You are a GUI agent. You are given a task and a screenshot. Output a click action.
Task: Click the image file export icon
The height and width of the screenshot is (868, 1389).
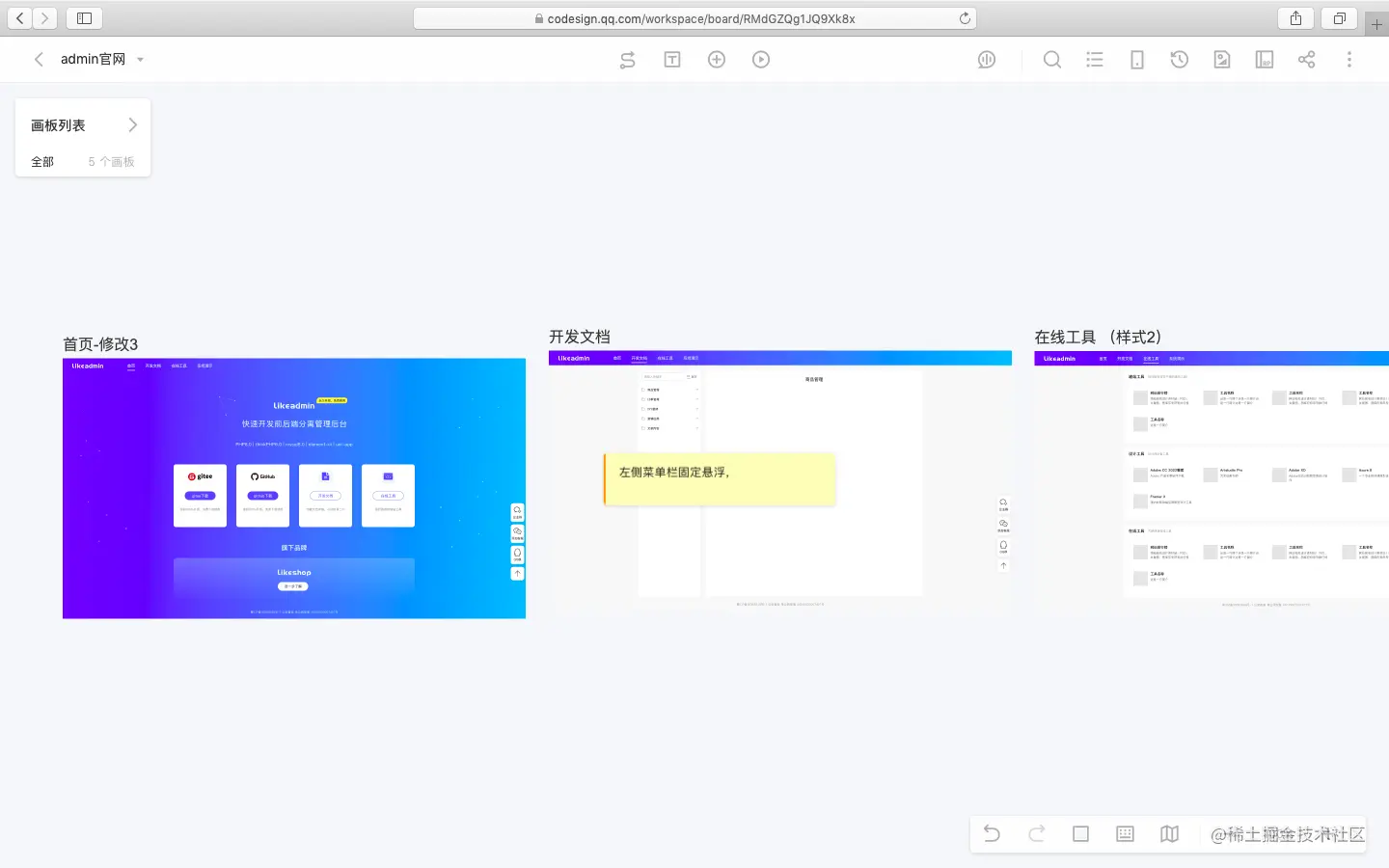pyautogui.click(x=1222, y=60)
